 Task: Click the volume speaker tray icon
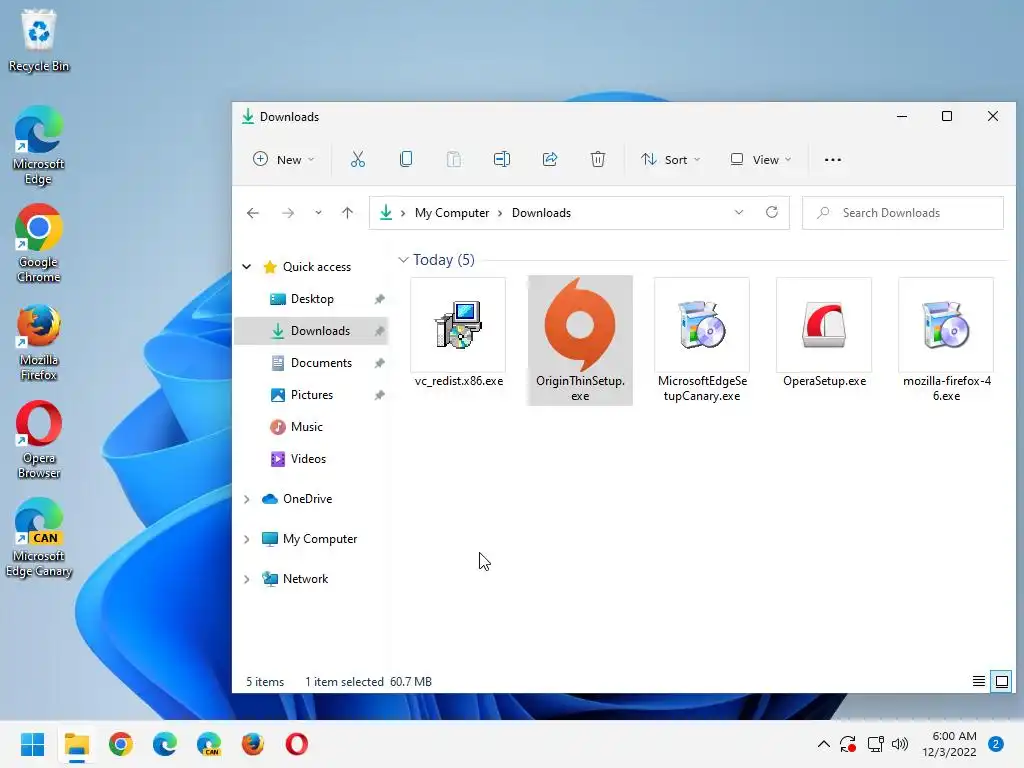[x=900, y=744]
